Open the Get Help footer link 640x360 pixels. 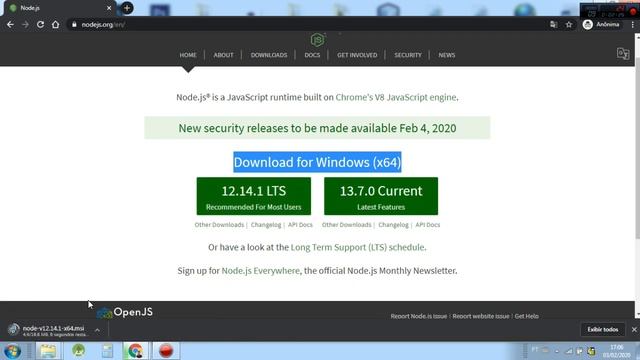[527, 316]
